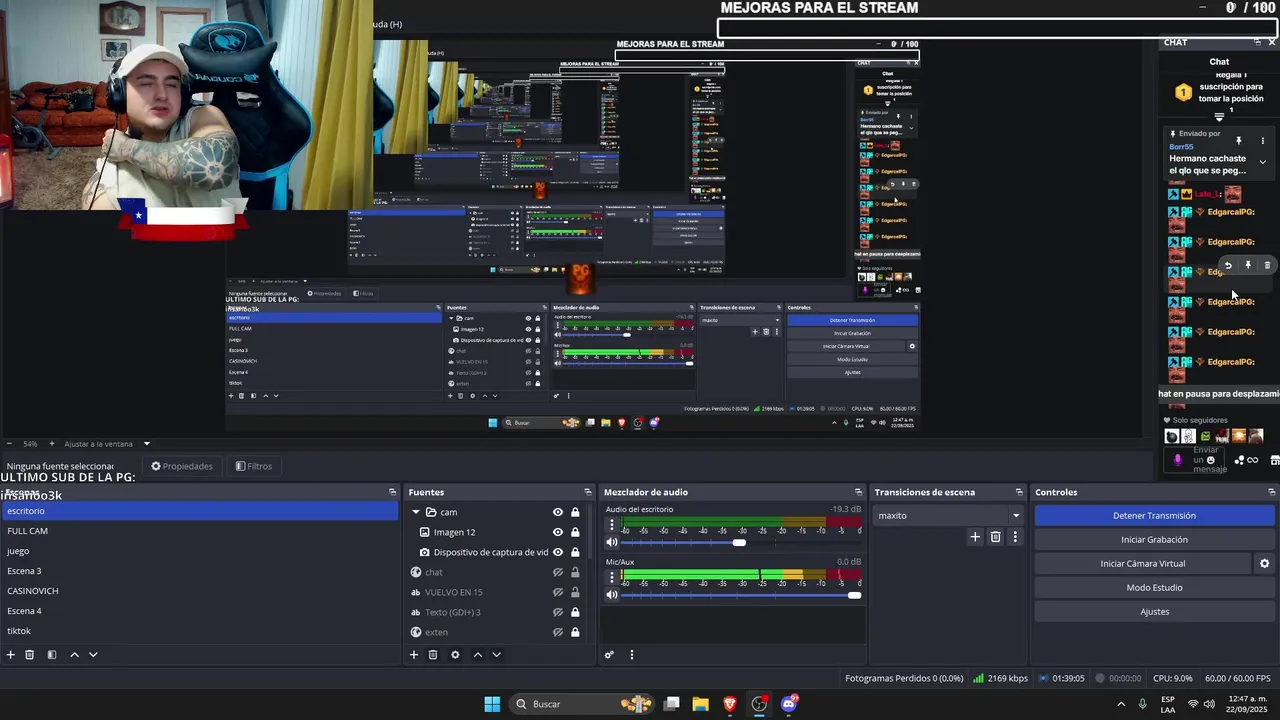Adjust Audio del escritorio volume slider
1280x720 pixels.
(x=739, y=543)
